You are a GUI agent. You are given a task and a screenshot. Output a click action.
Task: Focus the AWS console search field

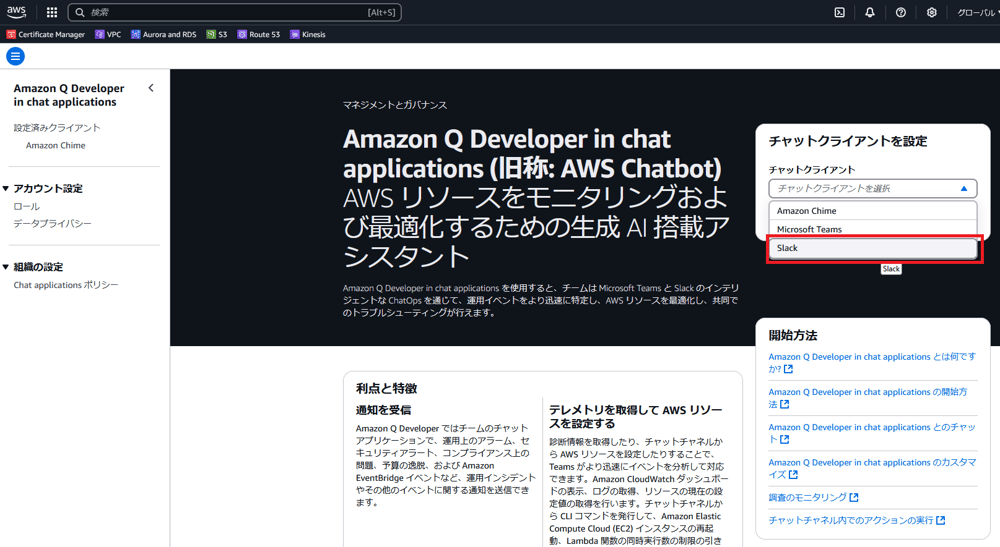pos(235,12)
